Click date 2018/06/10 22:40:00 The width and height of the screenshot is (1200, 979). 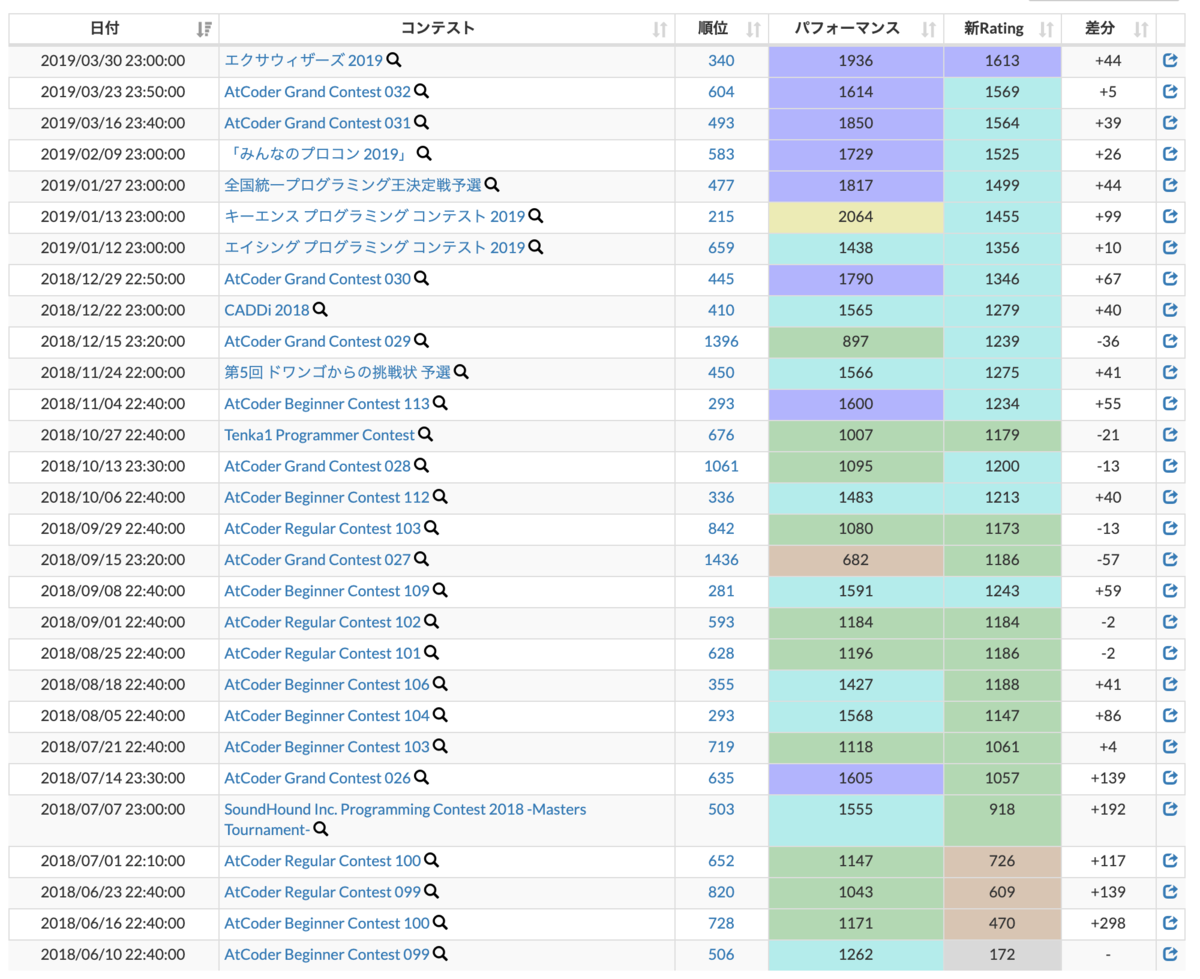pos(113,954)
